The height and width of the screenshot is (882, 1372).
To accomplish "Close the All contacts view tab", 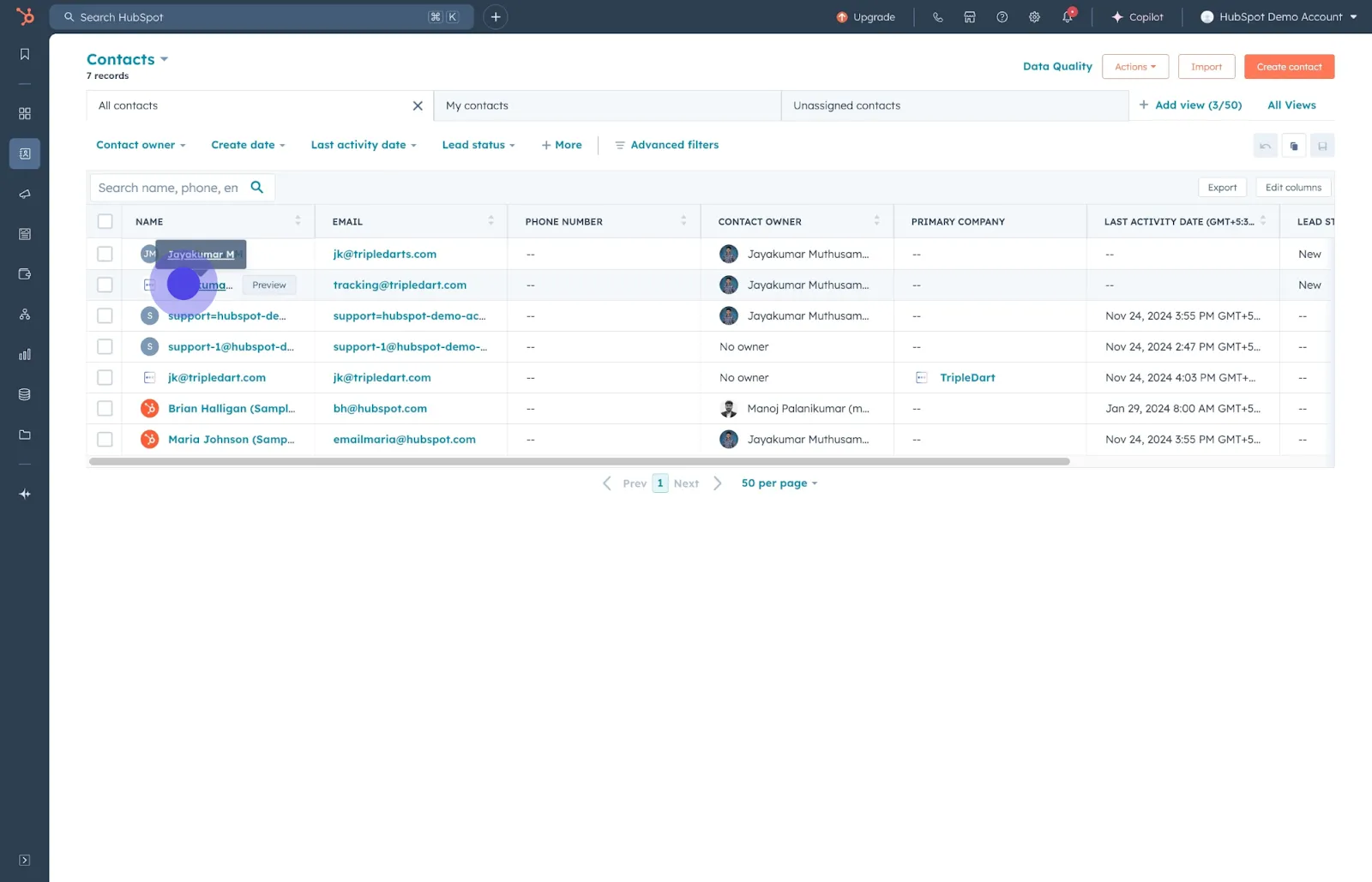I will tap(418, 105).
